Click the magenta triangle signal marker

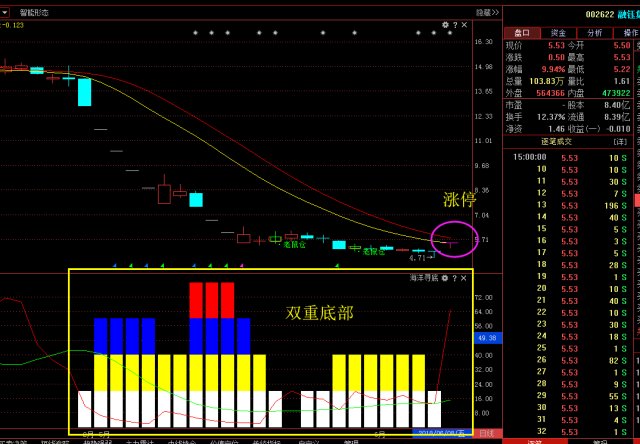pos(242,266)
